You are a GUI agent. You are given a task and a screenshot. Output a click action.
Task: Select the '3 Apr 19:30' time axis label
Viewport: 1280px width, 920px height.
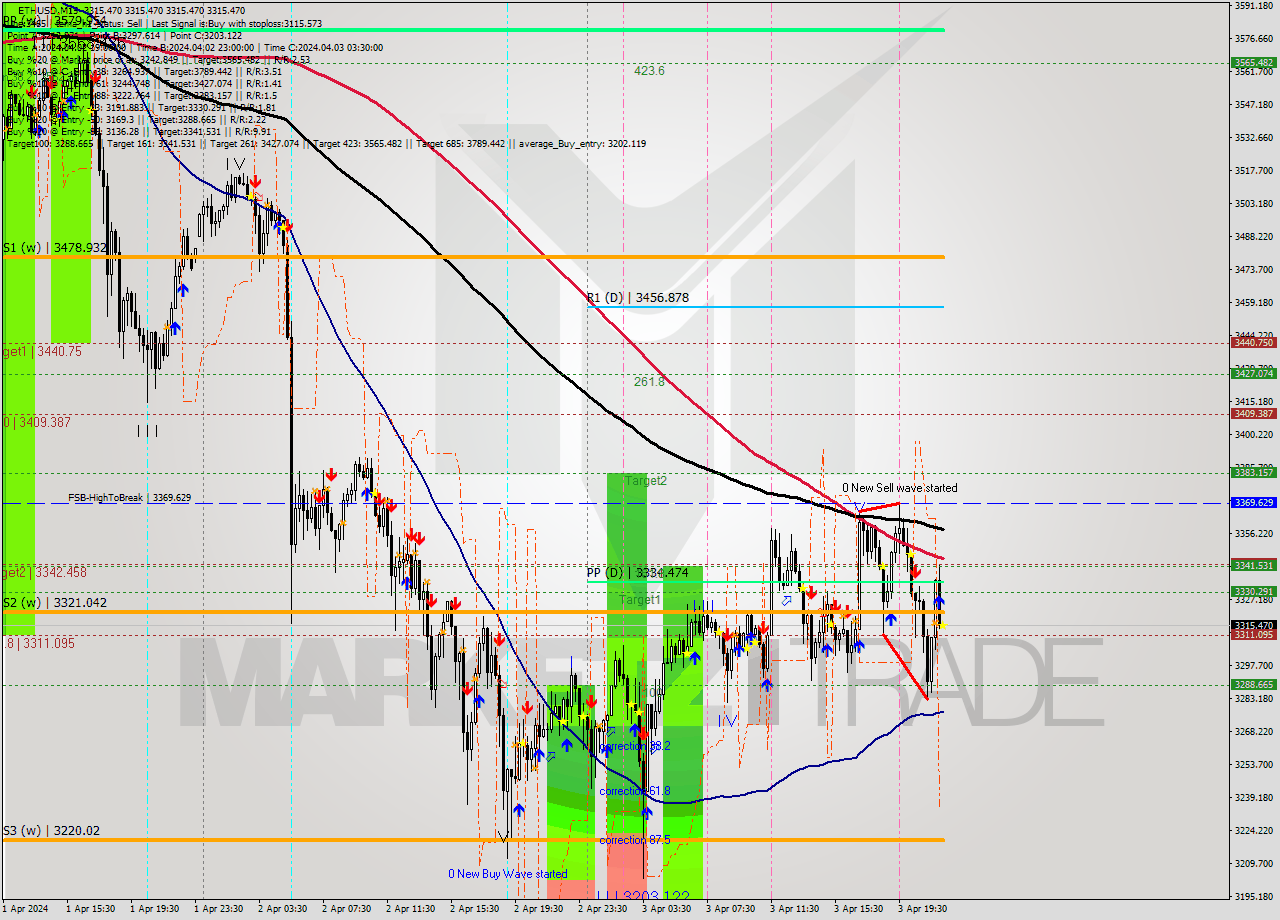click(922, 909)
